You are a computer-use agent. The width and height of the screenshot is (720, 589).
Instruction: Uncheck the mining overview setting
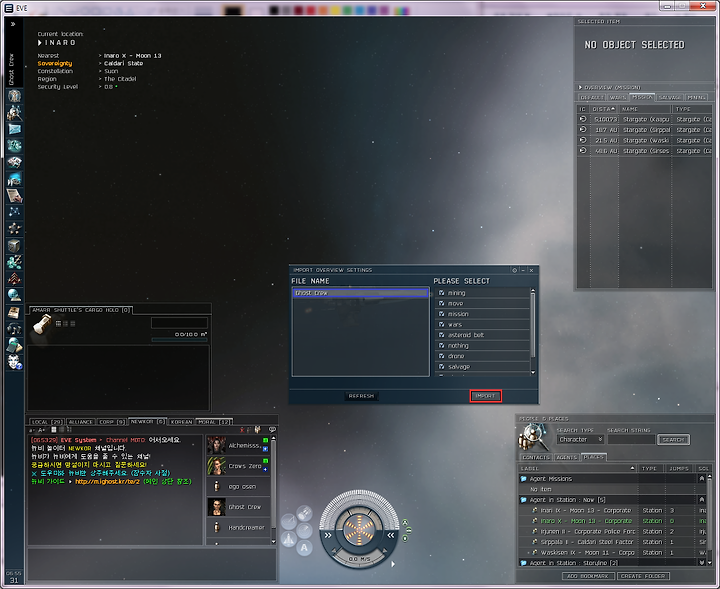(441, 292)
